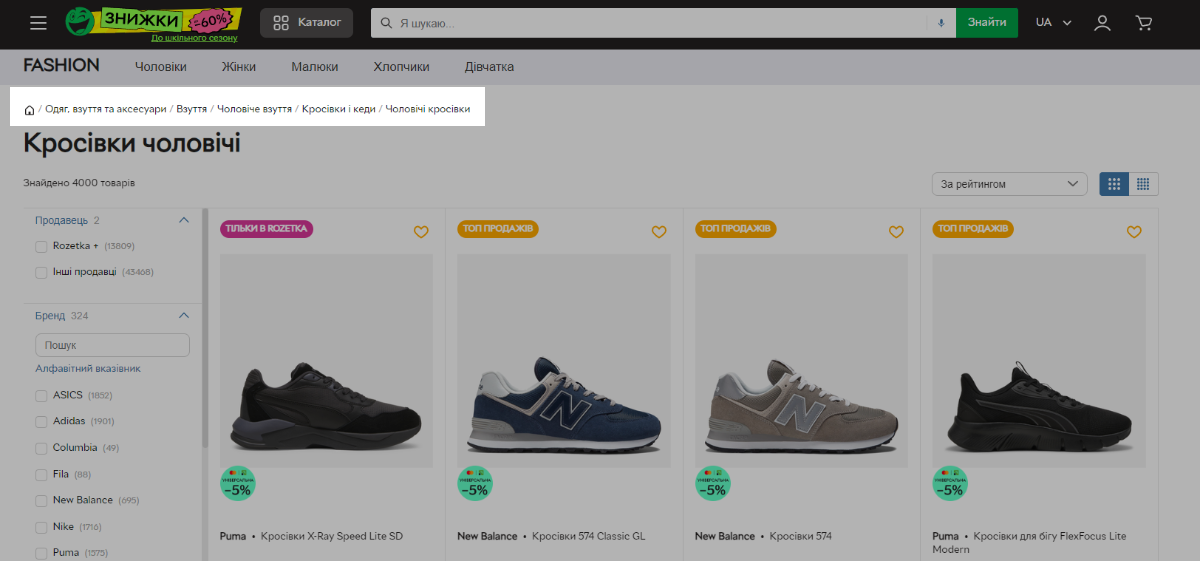Open the Чоловіки fashion tab
The height and width of the screenshot is (561, 1200).
(x=161, y=67)
